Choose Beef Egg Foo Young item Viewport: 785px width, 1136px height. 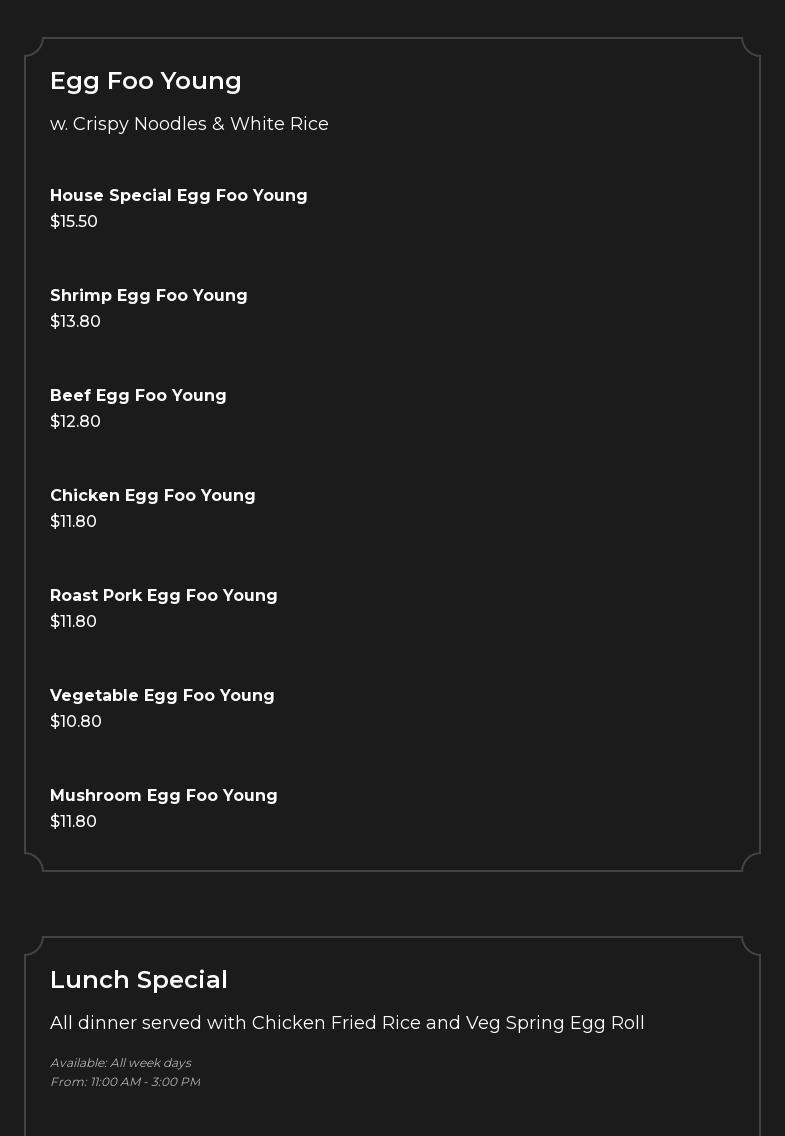(138, 396)
